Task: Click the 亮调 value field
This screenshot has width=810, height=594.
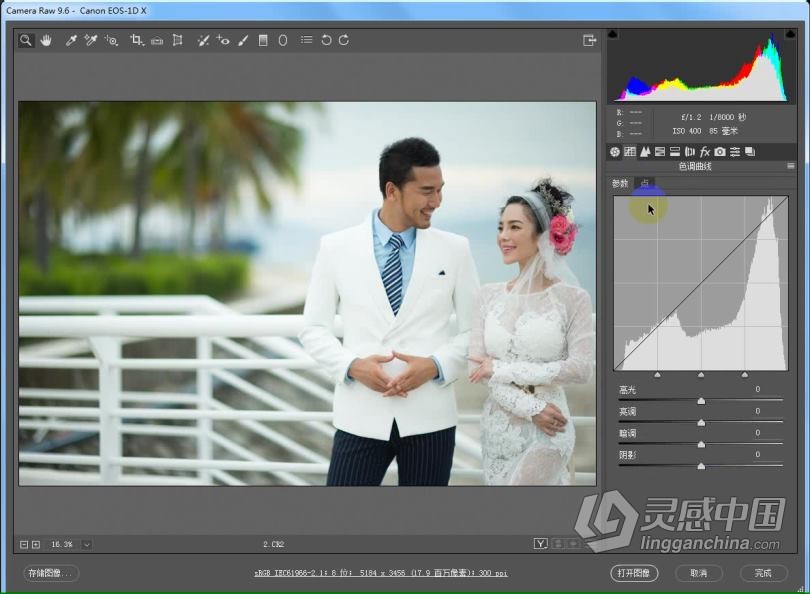Action: pos(757,411)
